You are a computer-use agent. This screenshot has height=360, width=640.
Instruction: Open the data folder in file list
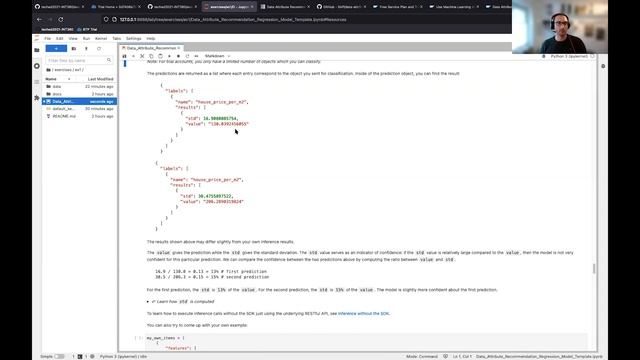(x=80, y=87)
